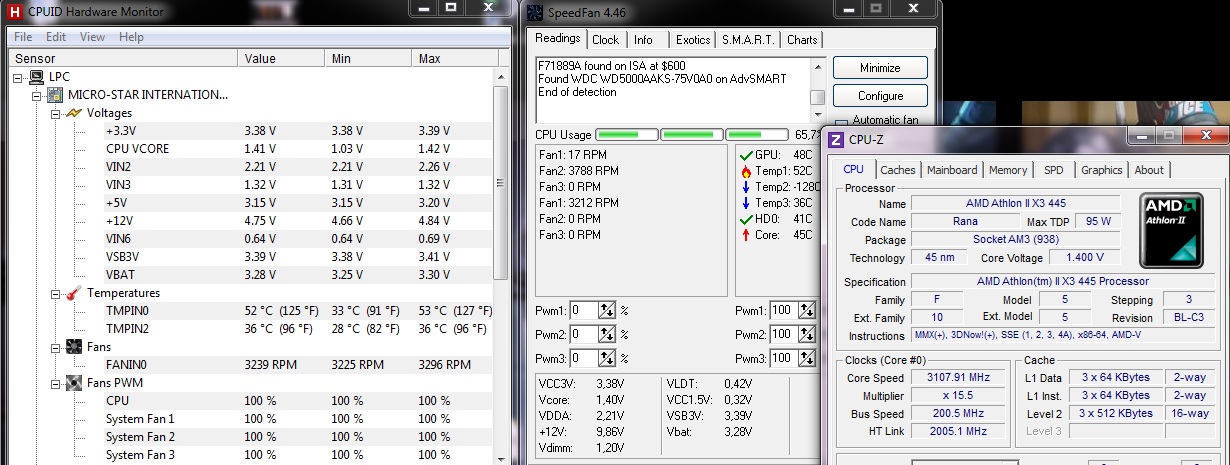Click the spinner of the left Pwm3 field
The image size is (1230, 465).
(607, 358)
